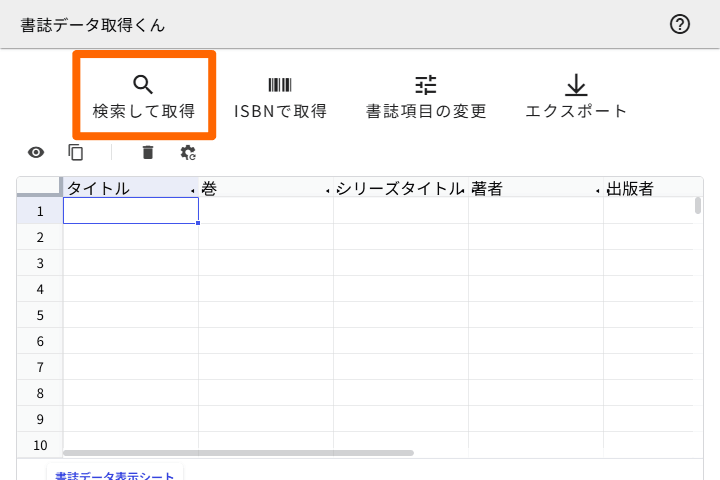Screen dimensions: 720x480
Task: Select the シリーズタイトル column header
Action: coord(400,188)
